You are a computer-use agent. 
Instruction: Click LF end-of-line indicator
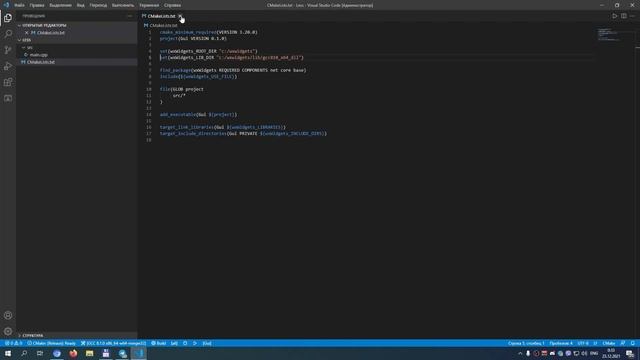595,343
